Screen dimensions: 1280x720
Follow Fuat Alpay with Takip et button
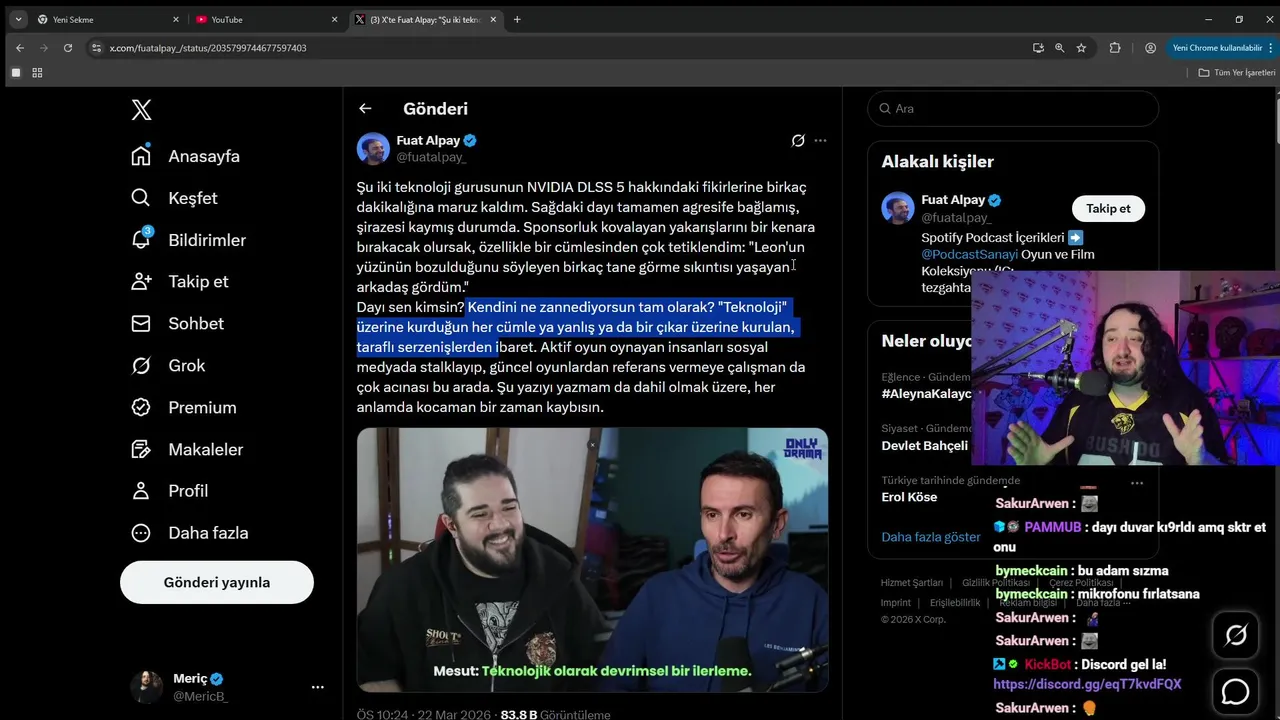point(1108,208)
